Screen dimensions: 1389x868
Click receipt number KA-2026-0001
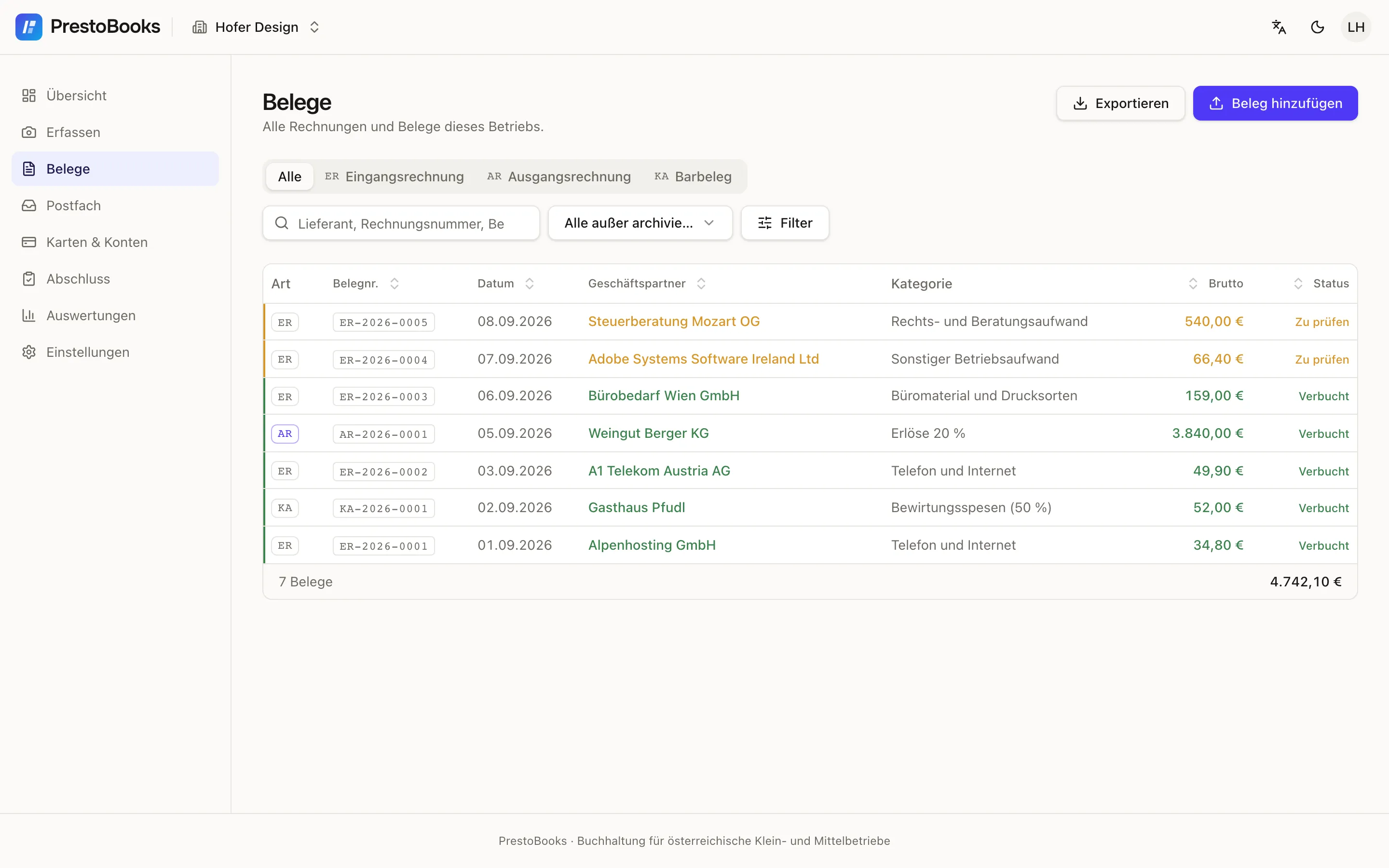[383, 509]
